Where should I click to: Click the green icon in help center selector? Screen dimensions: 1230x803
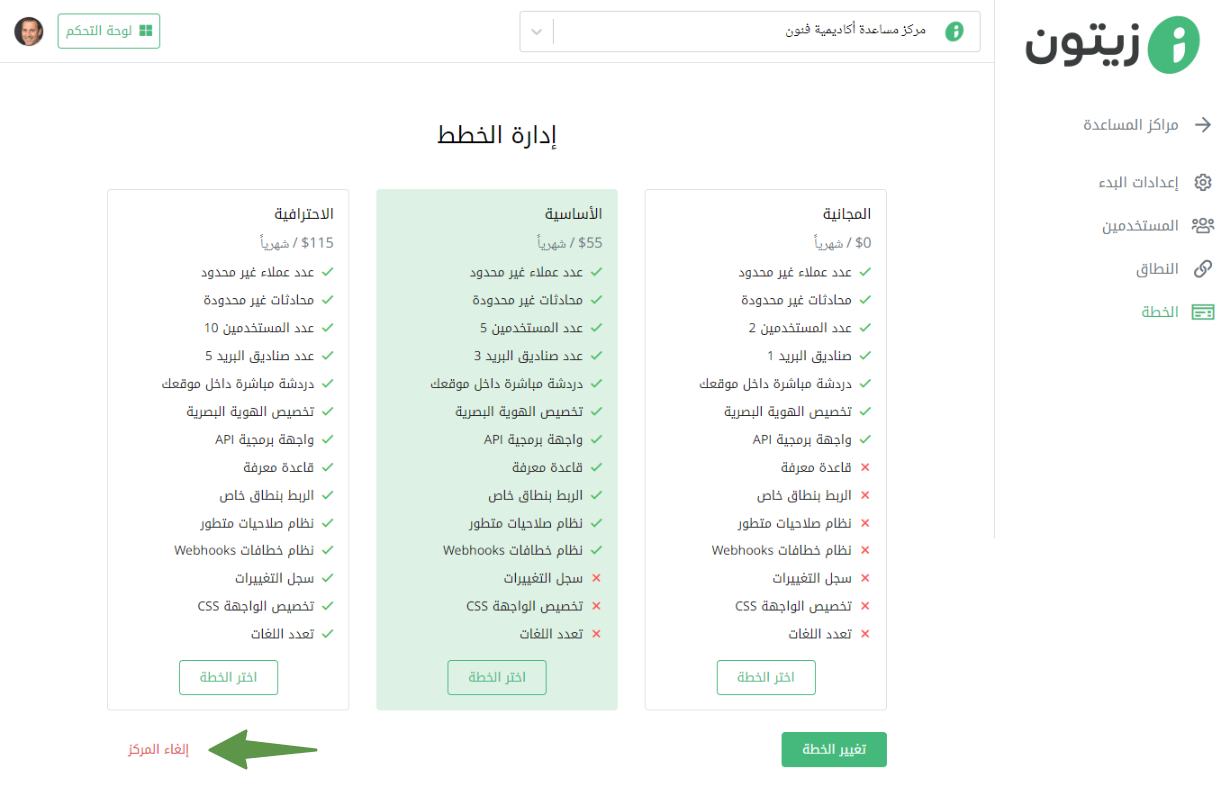tap(955, 31)
